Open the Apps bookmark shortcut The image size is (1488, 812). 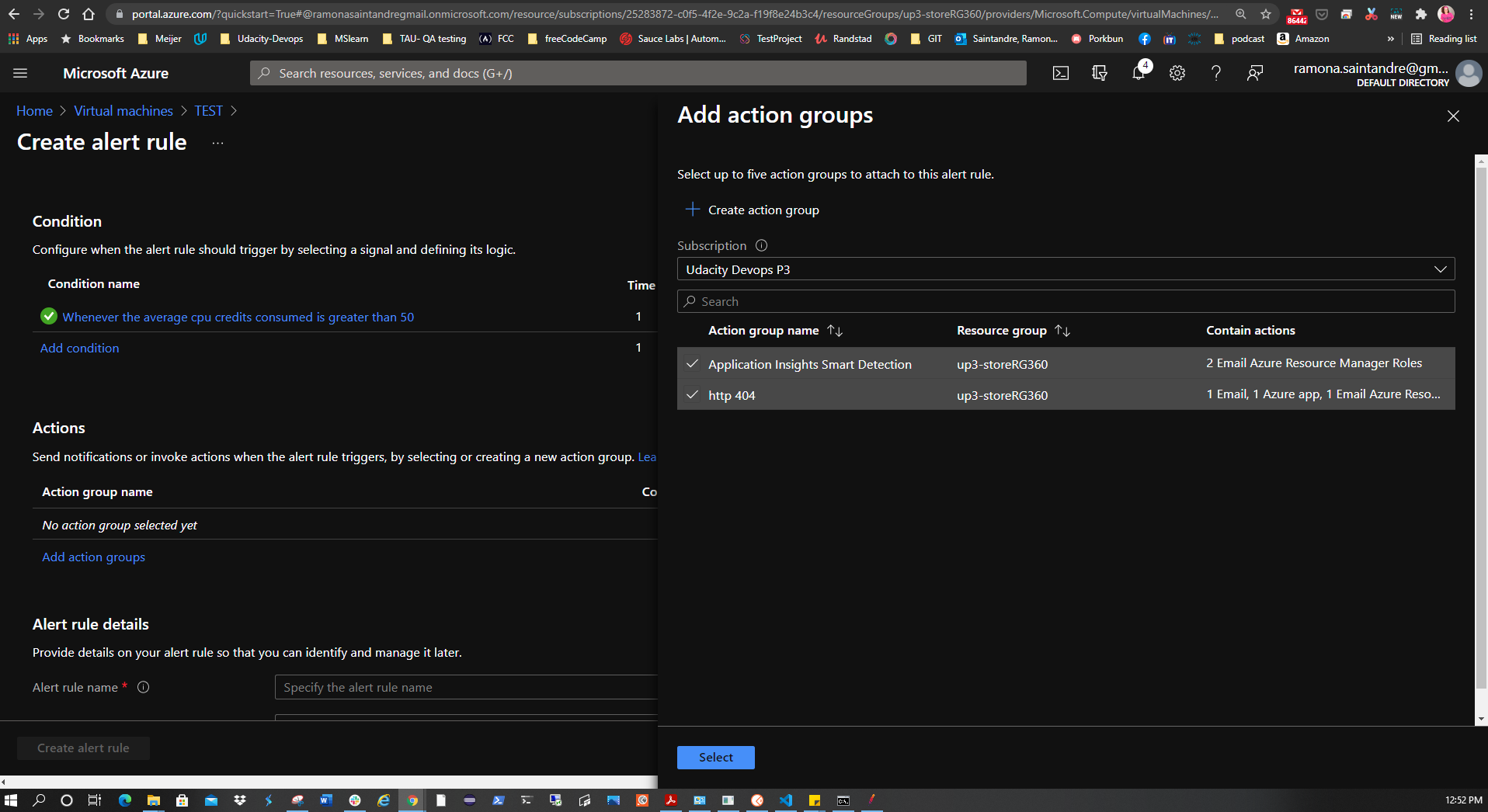pos(28,39)
